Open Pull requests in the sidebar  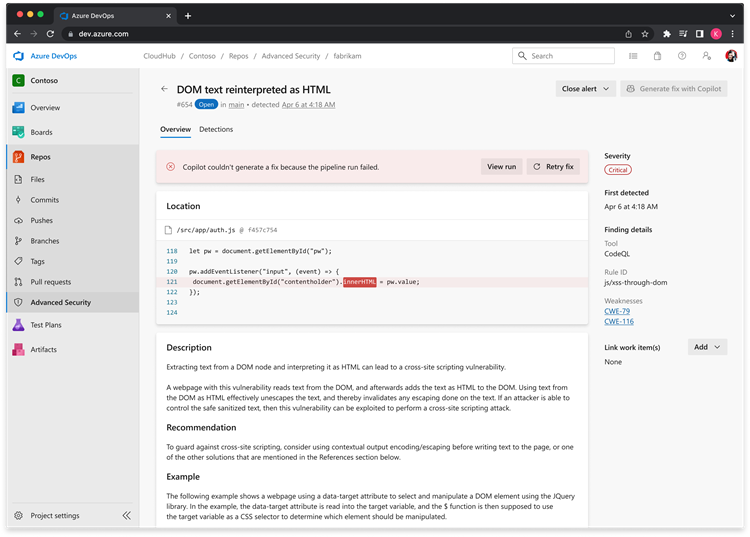(x=51, y=282)
